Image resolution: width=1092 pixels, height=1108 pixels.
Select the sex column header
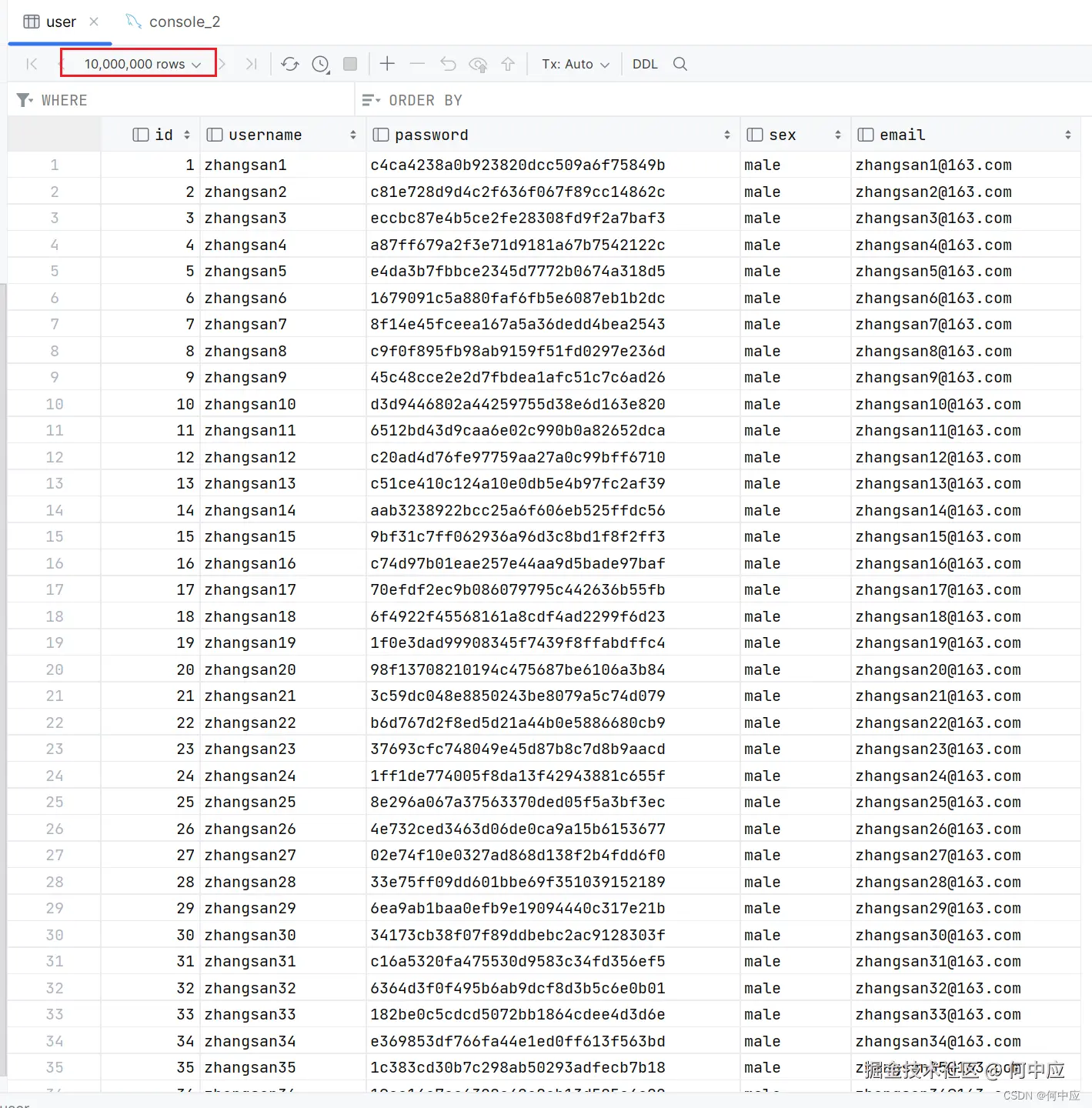tap(796, 135)
